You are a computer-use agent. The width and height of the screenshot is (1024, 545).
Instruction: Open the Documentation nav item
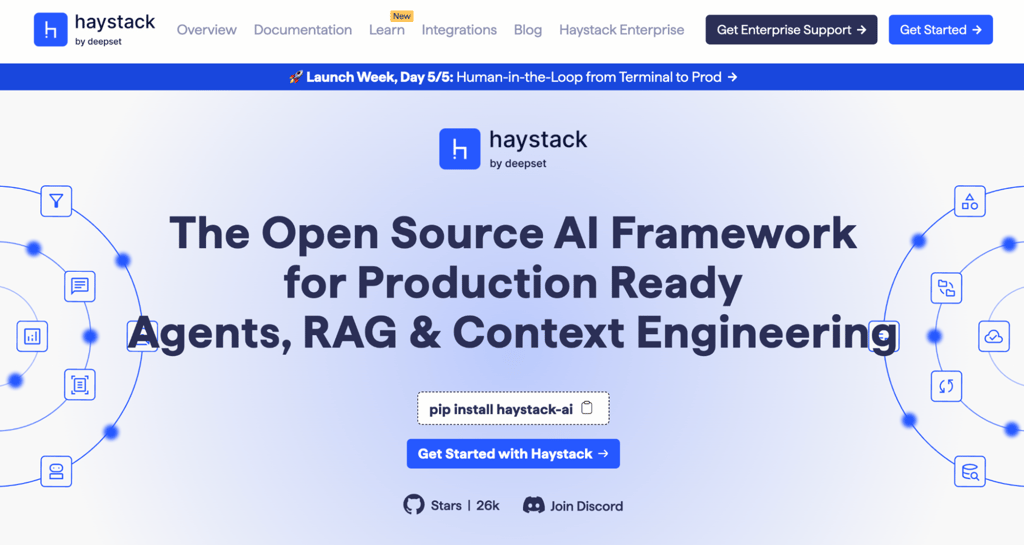click(302, 30)
